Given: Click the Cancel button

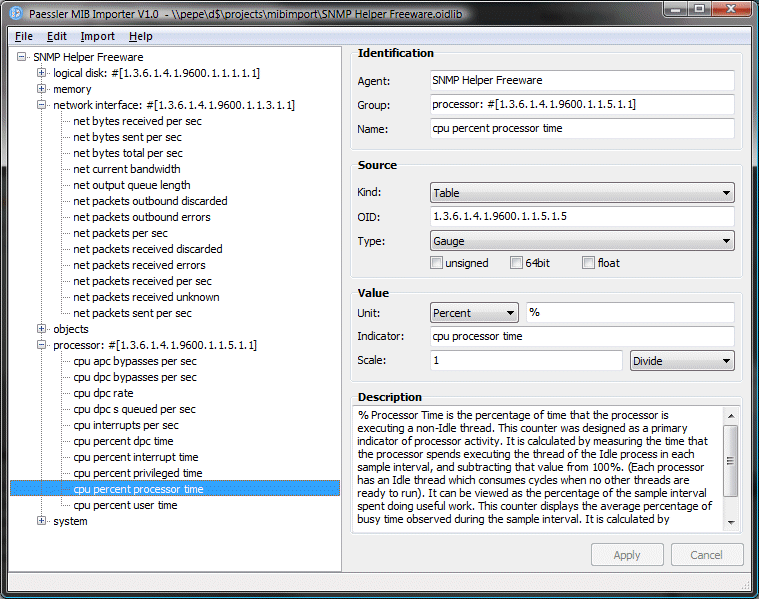Looking at the screenshot, I should (707, 555).
